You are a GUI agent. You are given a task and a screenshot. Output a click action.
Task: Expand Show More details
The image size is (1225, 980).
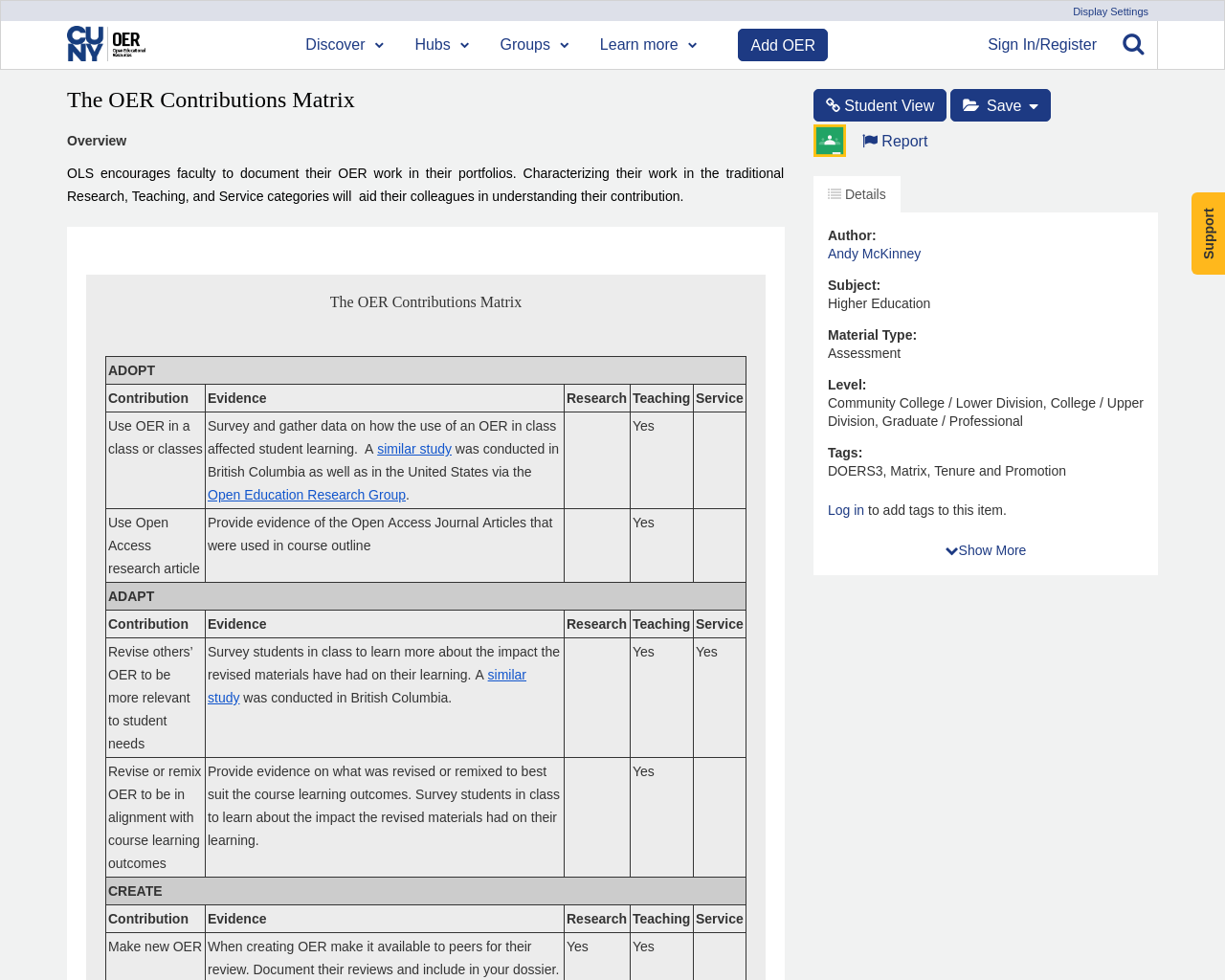986,549
